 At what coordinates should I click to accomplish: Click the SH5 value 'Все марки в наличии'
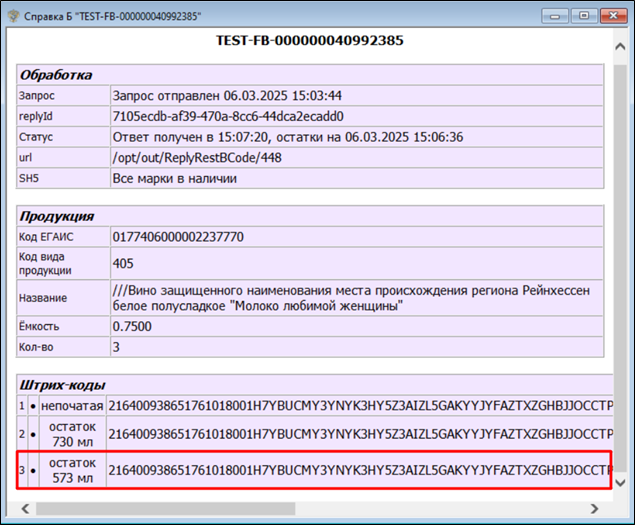click(174, 179)
